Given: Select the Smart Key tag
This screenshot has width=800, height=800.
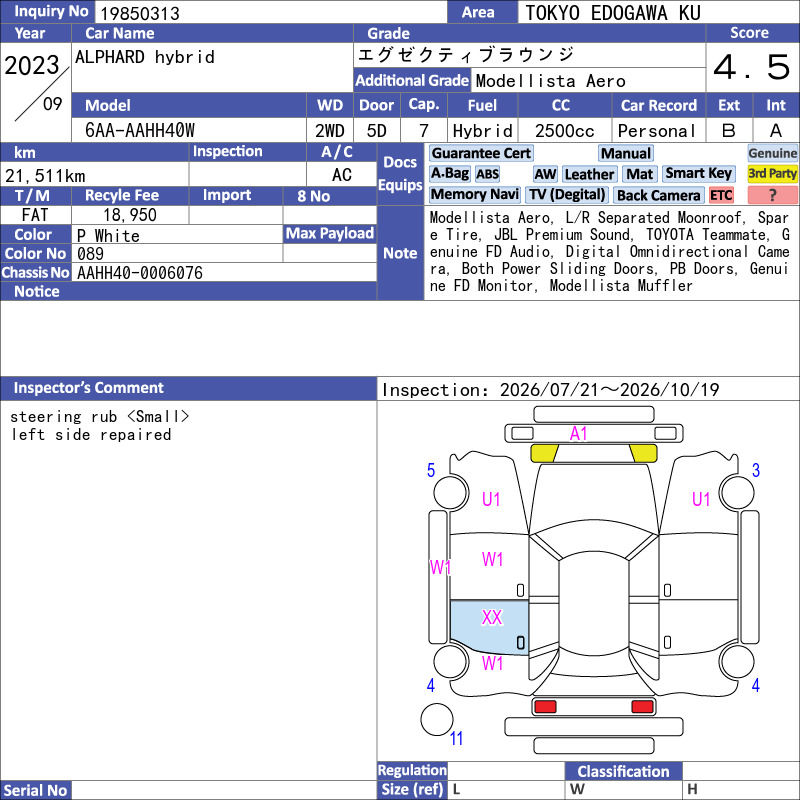Looking at the screenshot, I should coord(698,173).
